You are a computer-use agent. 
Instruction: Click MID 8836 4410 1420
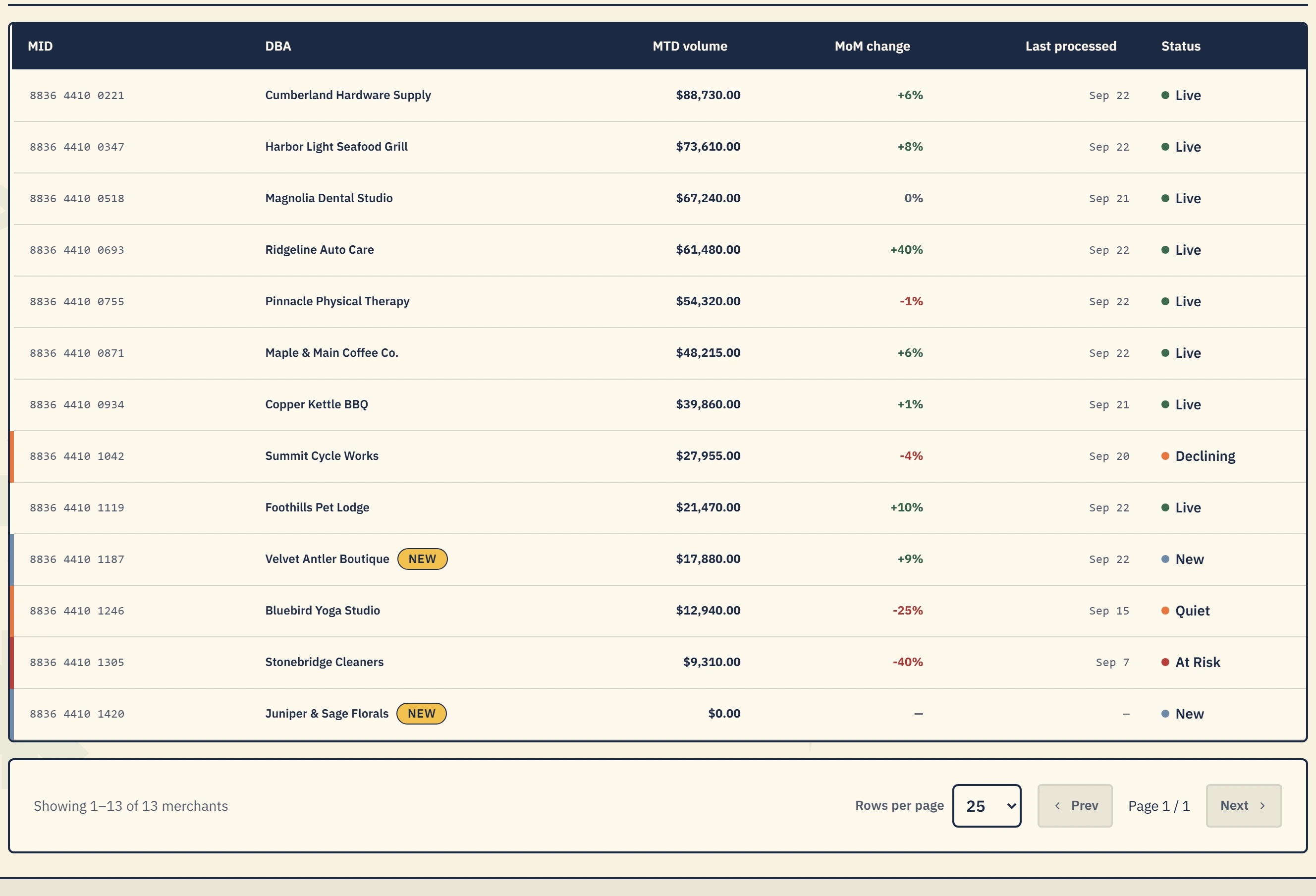pos(77,714)
